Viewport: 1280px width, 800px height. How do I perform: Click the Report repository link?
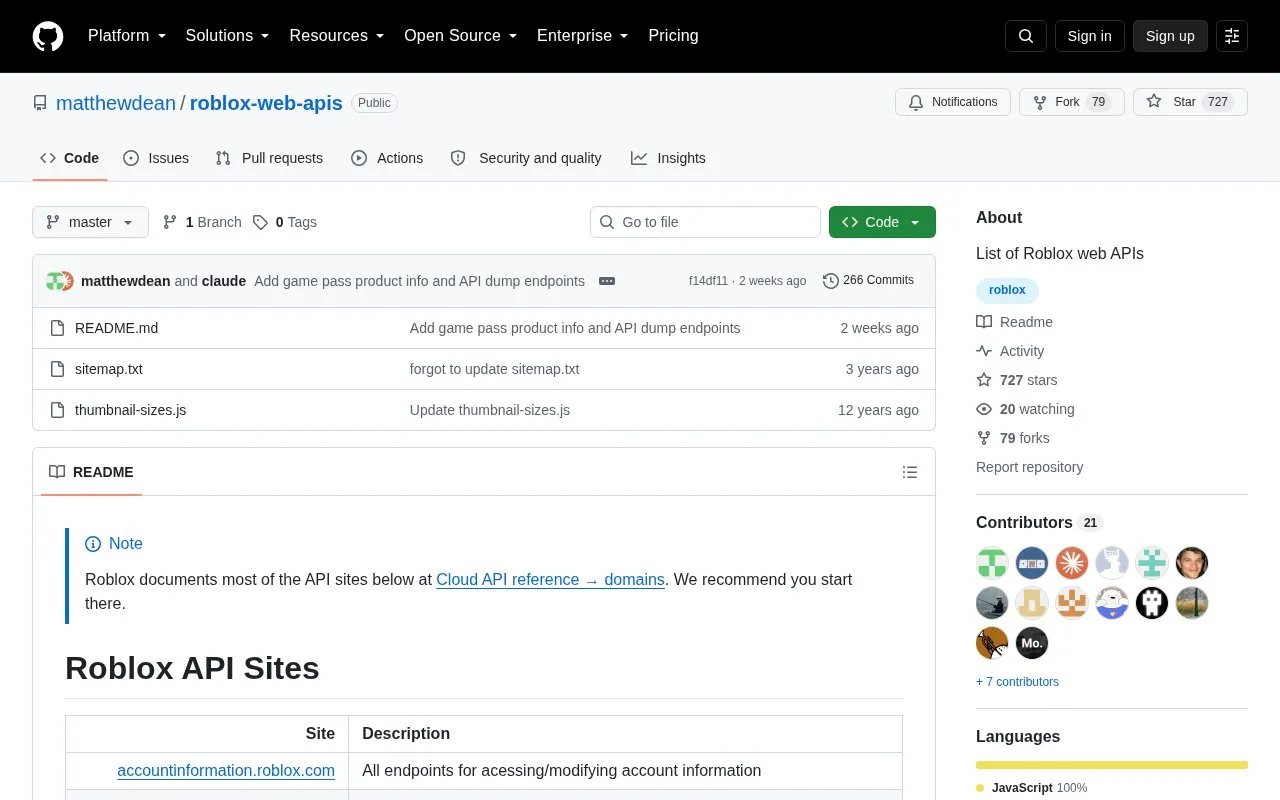[1029, 467]
